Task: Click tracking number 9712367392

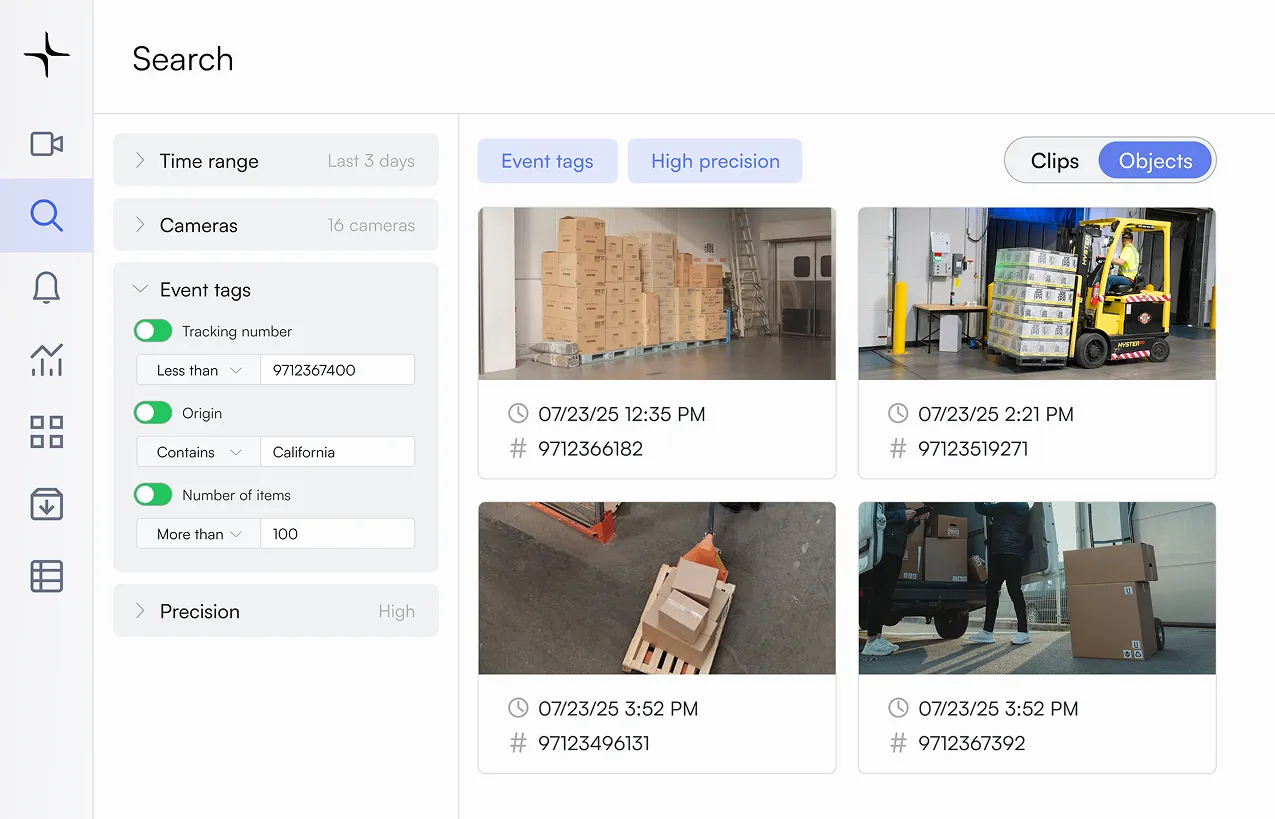Action: 972,744
